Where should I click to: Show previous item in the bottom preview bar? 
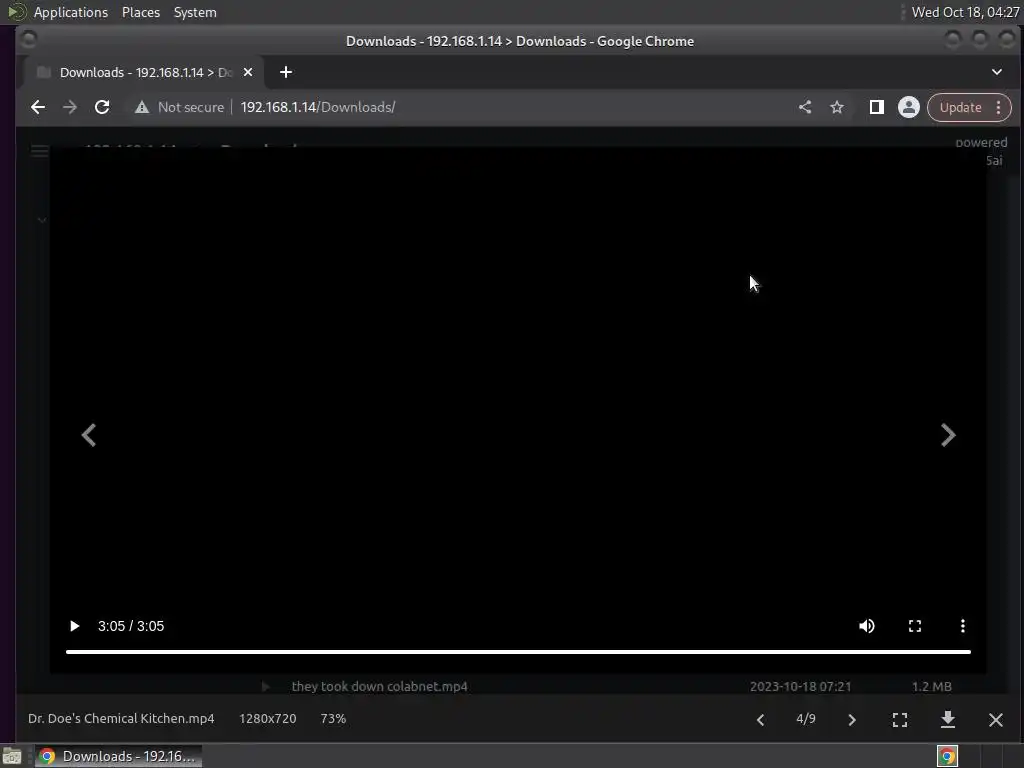pos(760,720)
